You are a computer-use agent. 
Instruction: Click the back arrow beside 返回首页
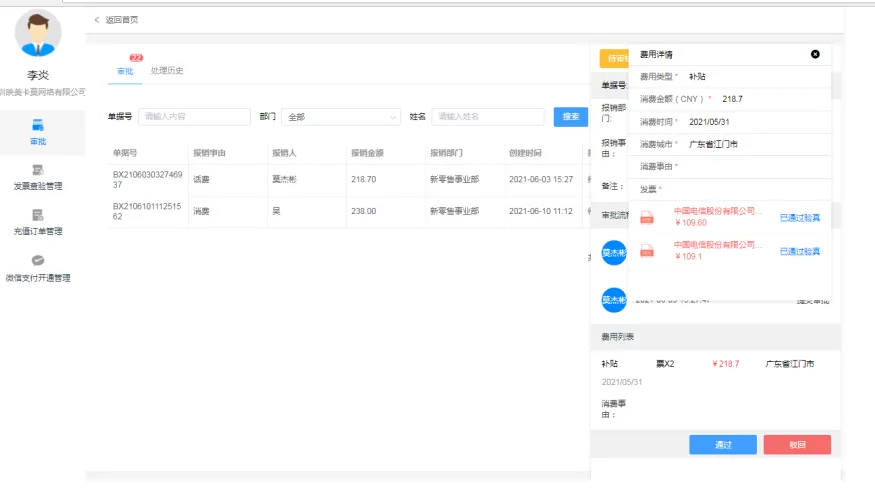[x=97, y=20]
